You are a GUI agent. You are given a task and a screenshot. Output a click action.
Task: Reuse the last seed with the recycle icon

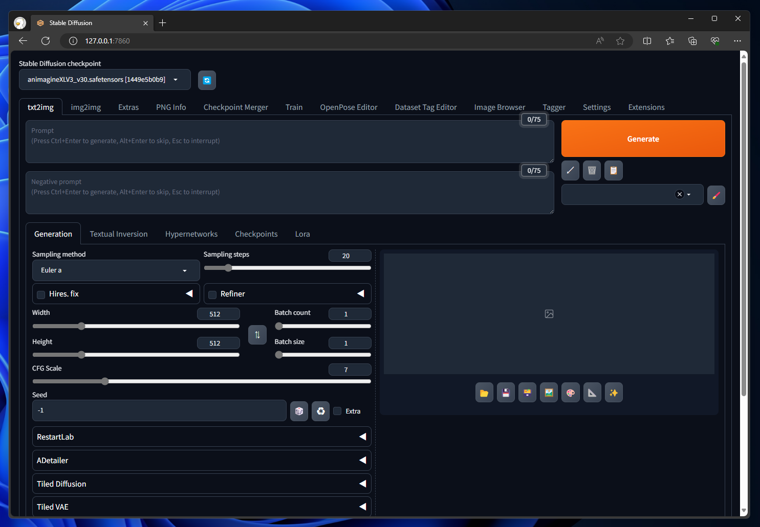click(x=320, y=411)
